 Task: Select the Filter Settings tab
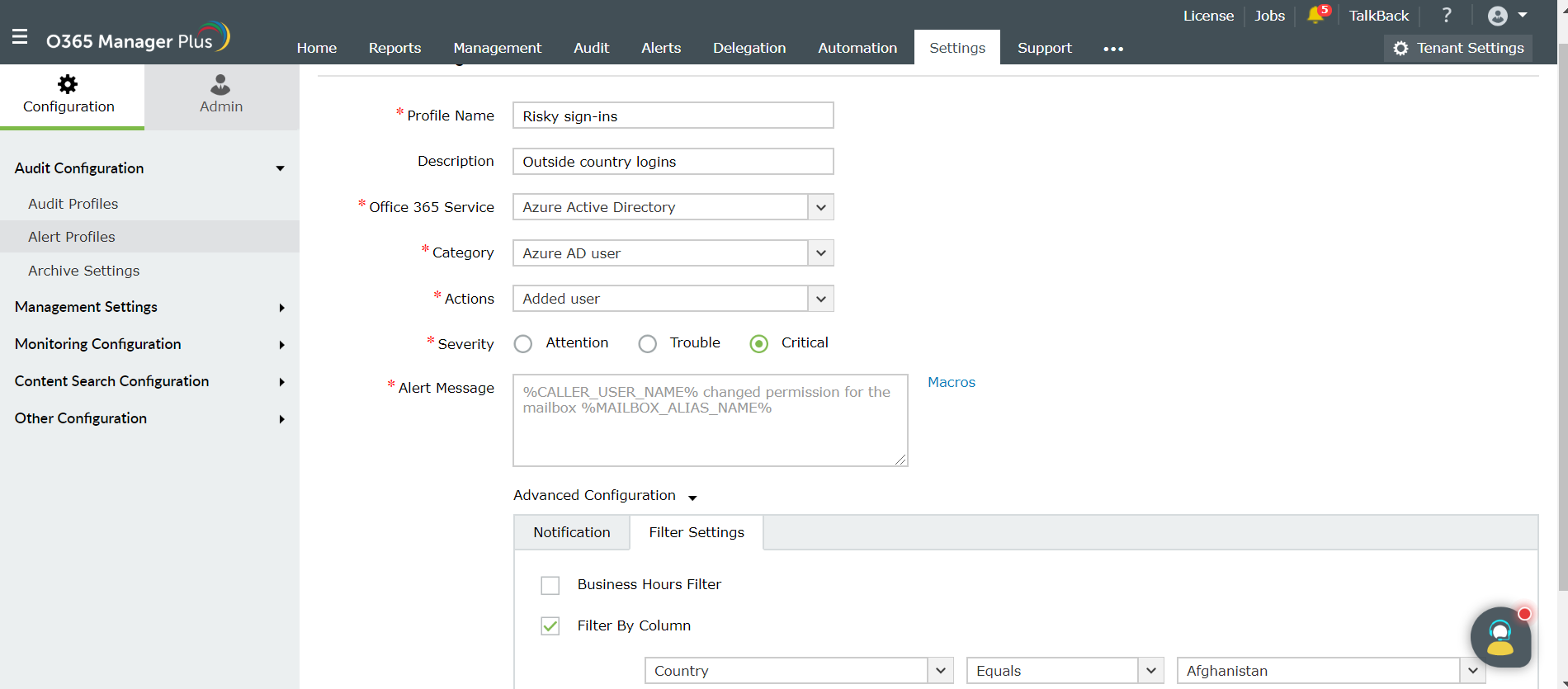(x=697, y=533)
